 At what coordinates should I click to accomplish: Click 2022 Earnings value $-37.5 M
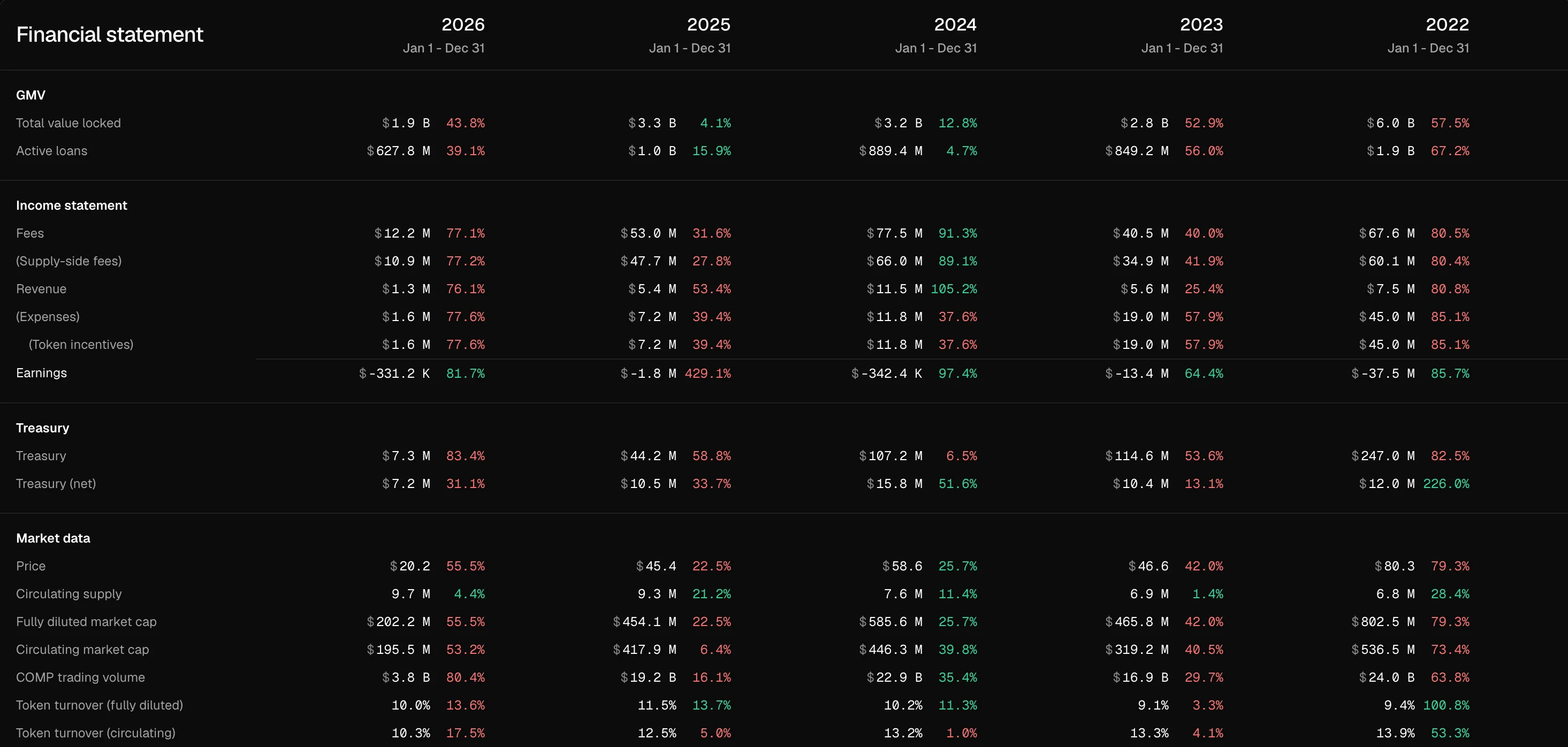point(1382,373)
